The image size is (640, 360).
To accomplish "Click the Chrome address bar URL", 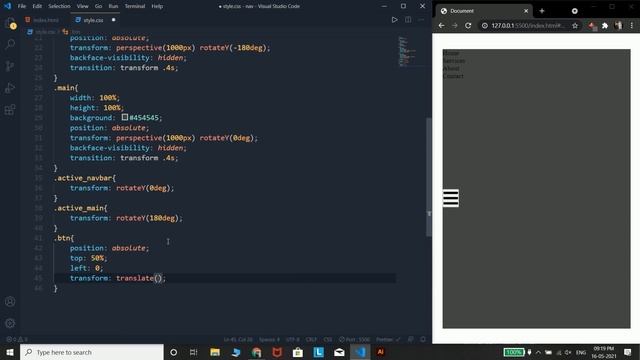I will (x=527, y=25).
